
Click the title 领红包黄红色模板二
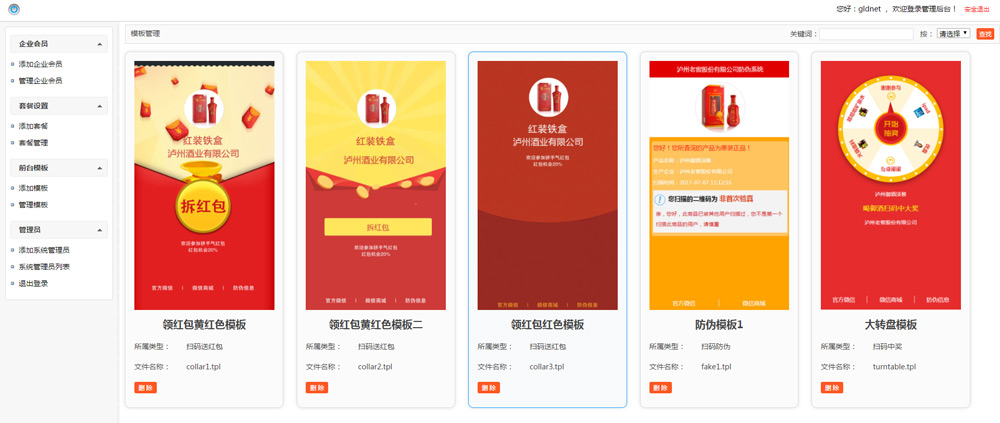click(376, 325)
